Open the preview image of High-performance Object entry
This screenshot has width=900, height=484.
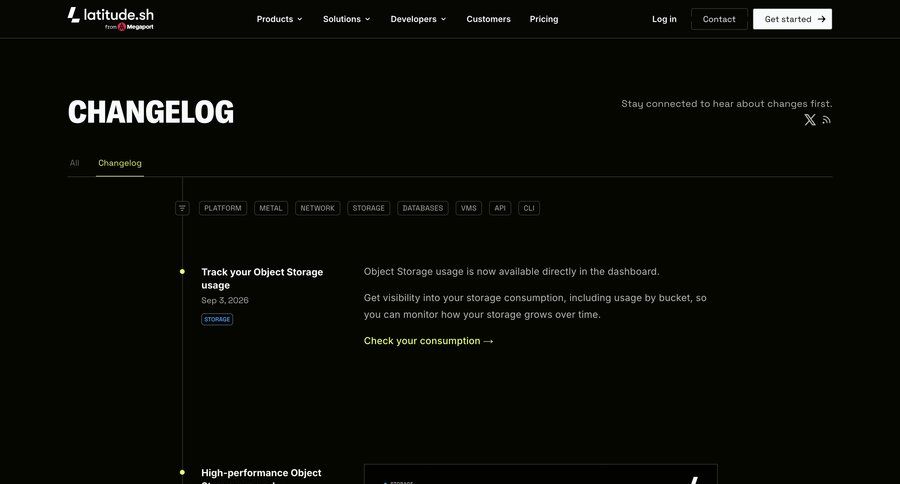tap(540, 474)
